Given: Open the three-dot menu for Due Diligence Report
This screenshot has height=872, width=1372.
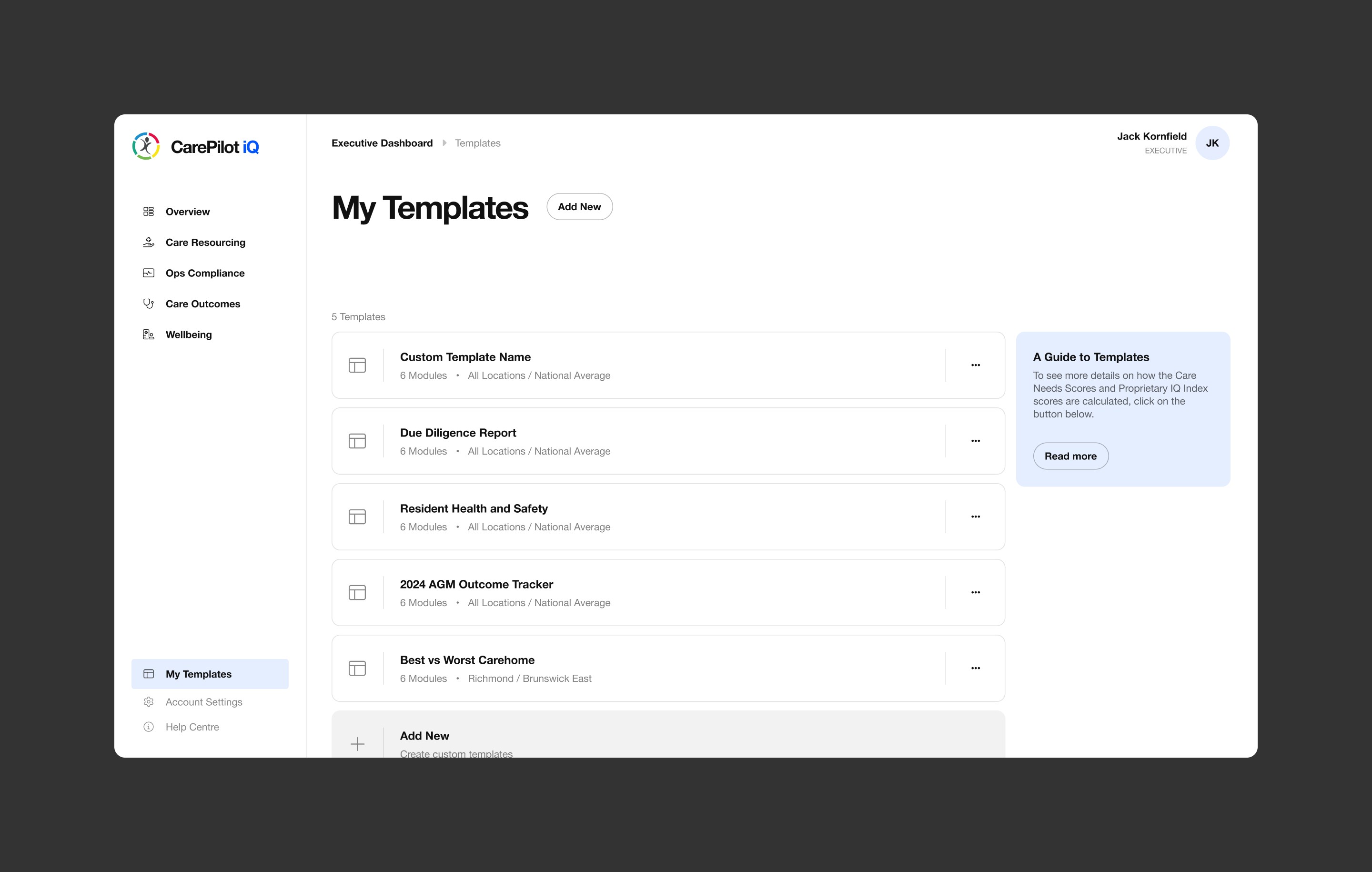Looking at the screenshot, I should coord(976,441).
